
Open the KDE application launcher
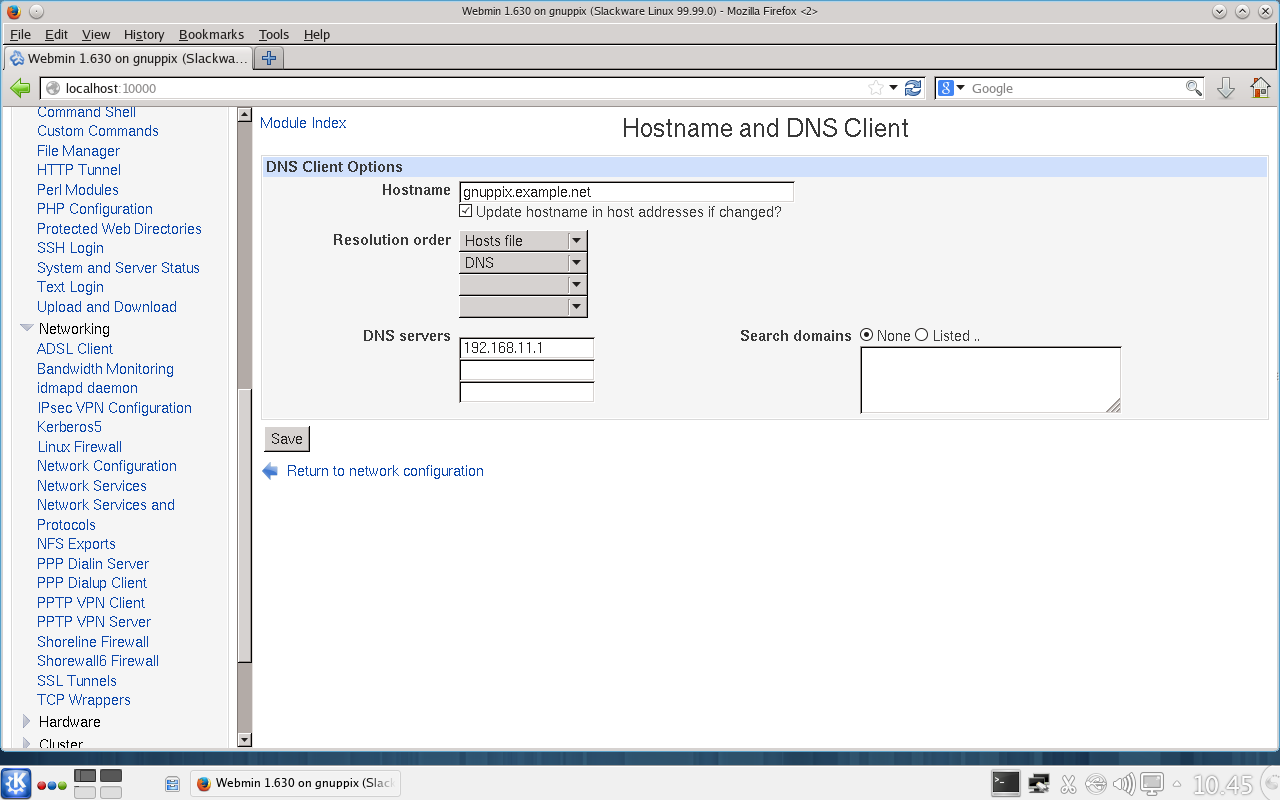[x=16, y=783]
